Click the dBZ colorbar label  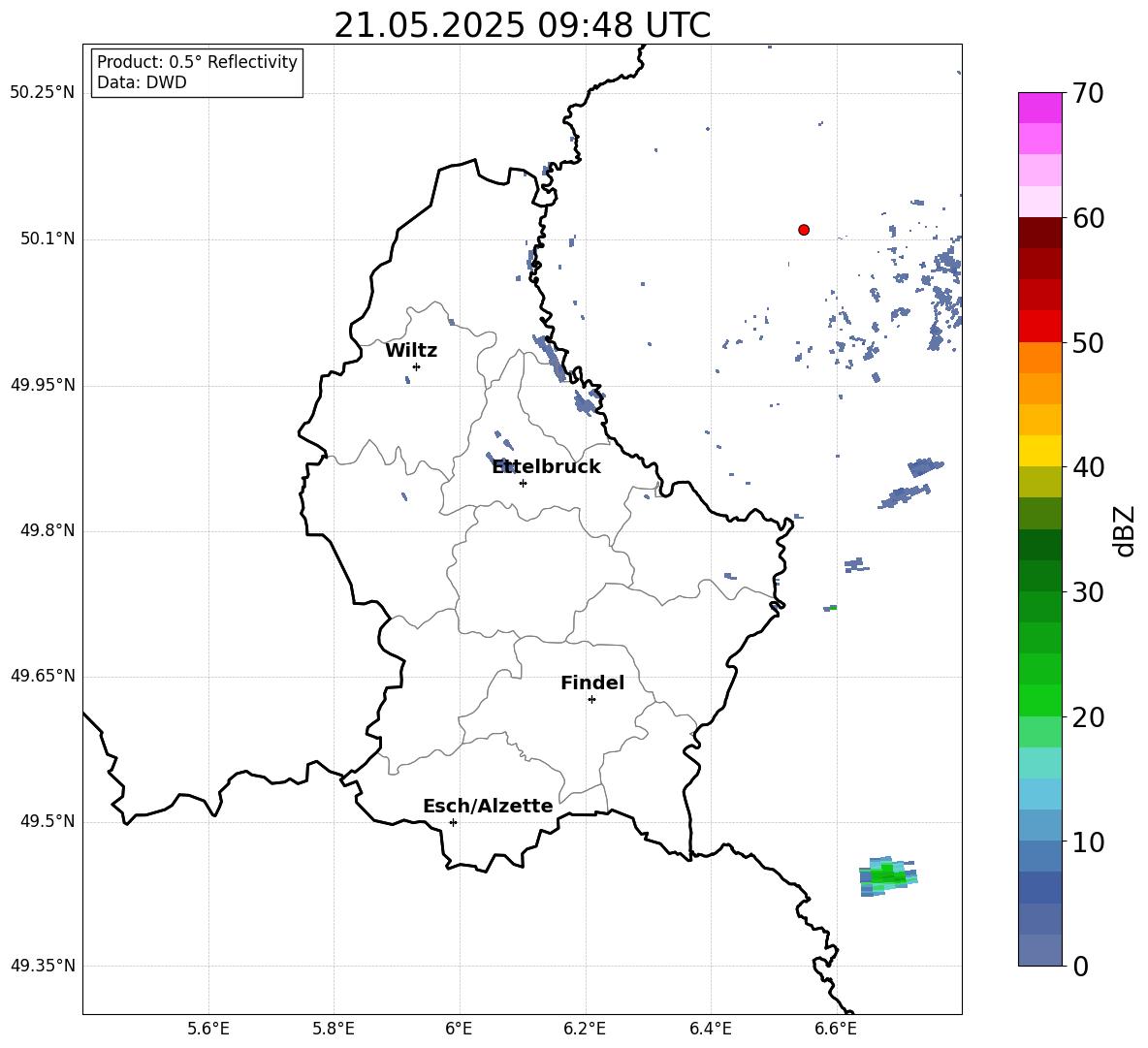pyautogui.click(x=1124, y=530)
